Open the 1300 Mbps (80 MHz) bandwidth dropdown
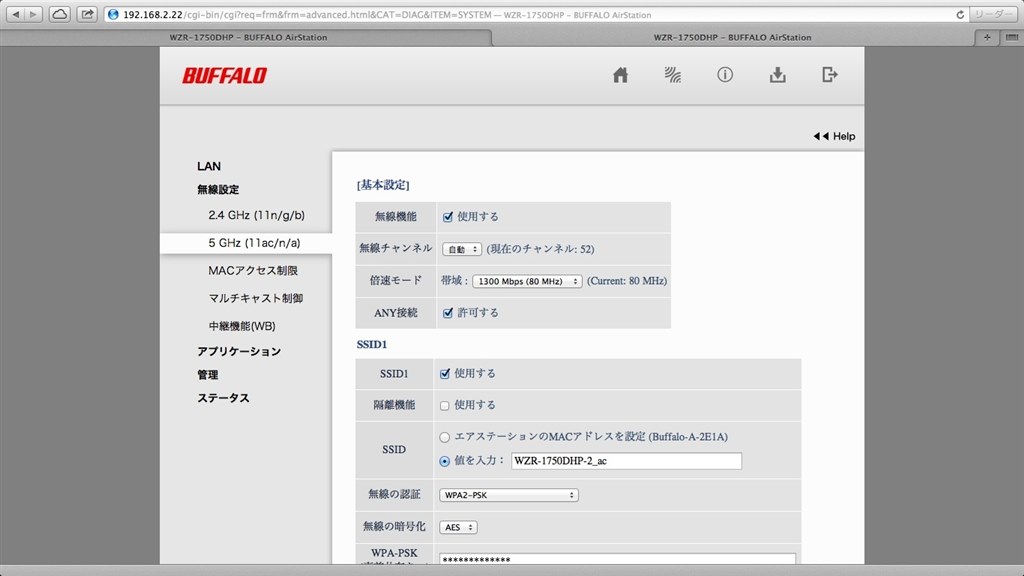This screenshot has height=576, width=1024. coord(527,281)
